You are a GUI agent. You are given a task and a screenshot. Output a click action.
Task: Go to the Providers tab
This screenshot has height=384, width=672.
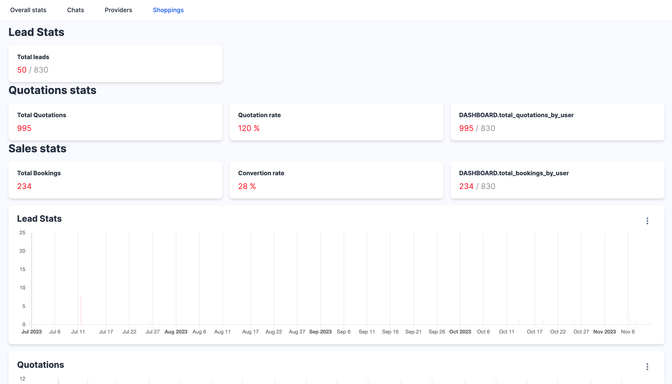tap(118, 10)
